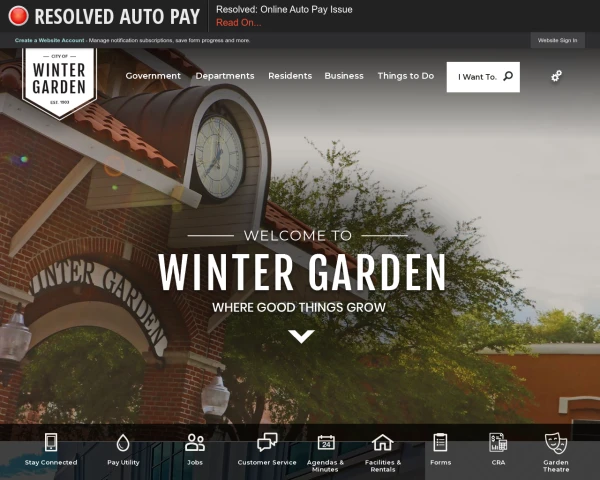Click the RESOLVED AUTO PAY heading
The width and height of the screenshot is (600, 480).
[117, 16]
